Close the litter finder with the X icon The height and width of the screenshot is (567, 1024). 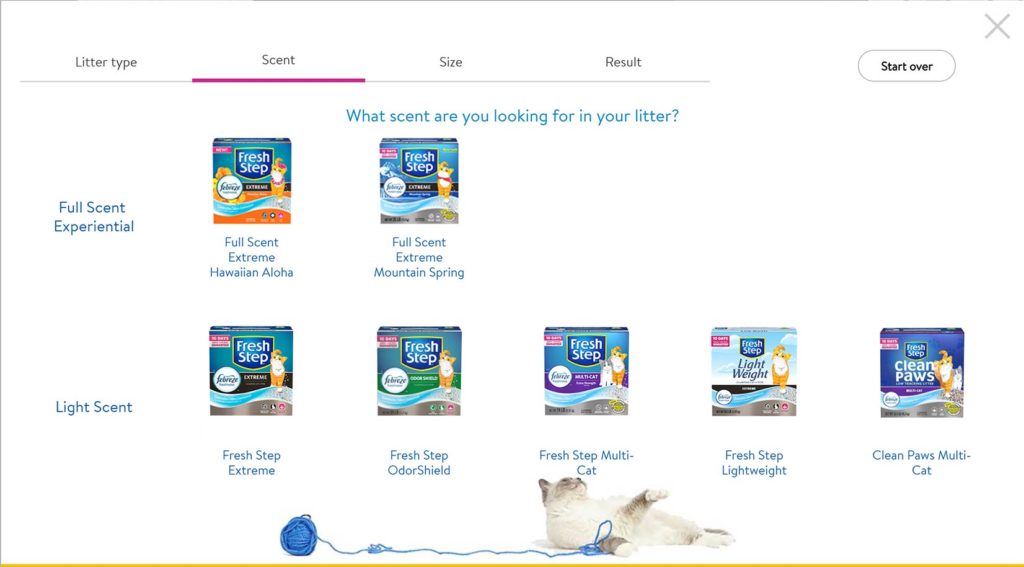996,26
